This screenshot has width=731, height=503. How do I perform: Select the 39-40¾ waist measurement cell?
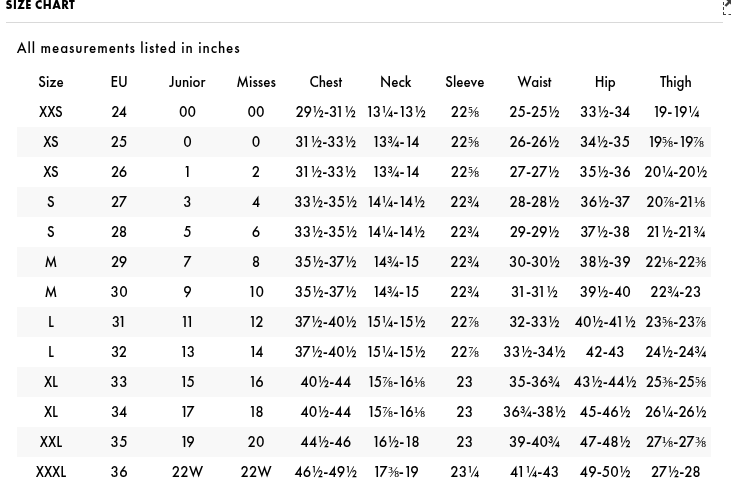534,442
